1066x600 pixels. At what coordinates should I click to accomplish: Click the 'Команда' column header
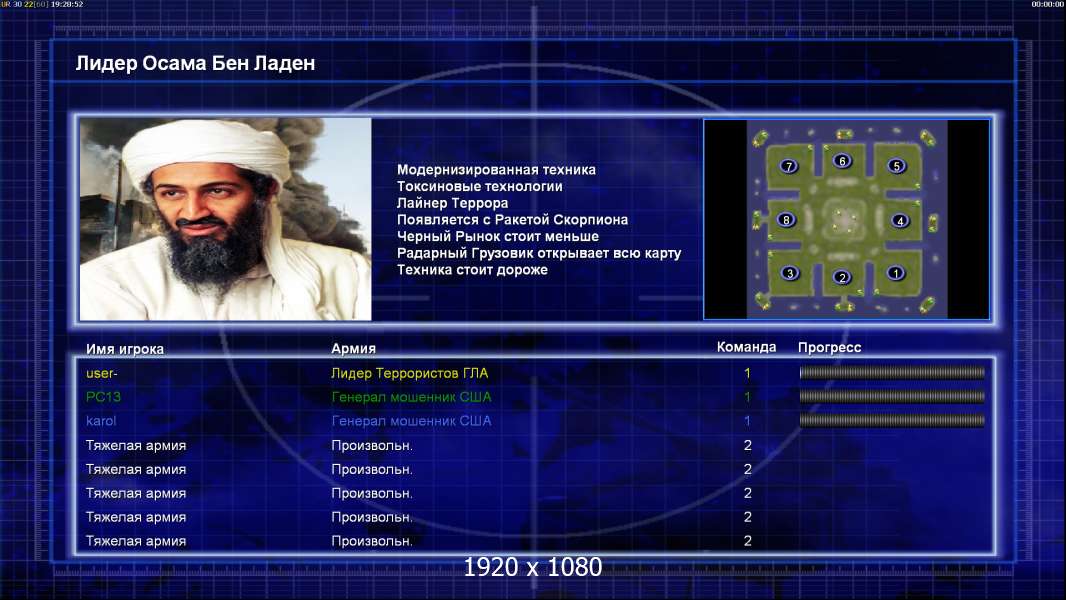click(746, 347)
